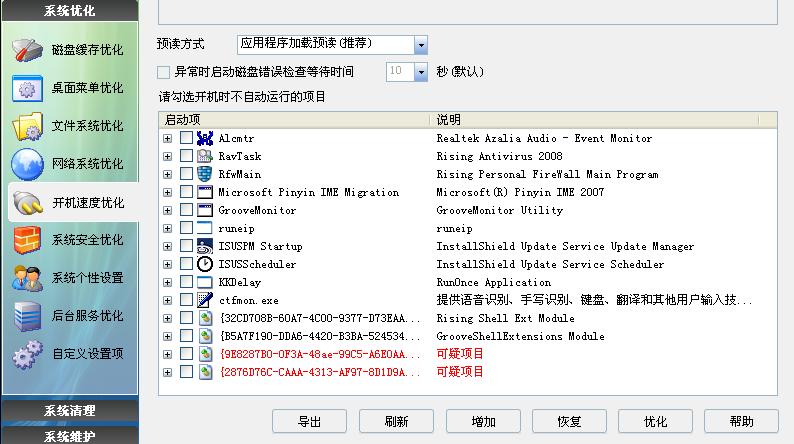
Task: Check the RavTask startup item checkbox
Action: coord(187,156)
